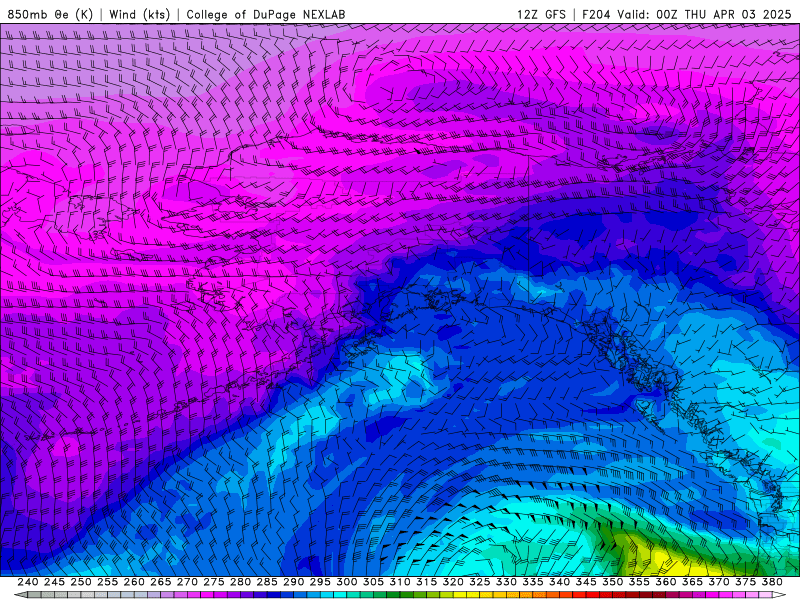Click the 330 color scale label

[x=506, y=582]
